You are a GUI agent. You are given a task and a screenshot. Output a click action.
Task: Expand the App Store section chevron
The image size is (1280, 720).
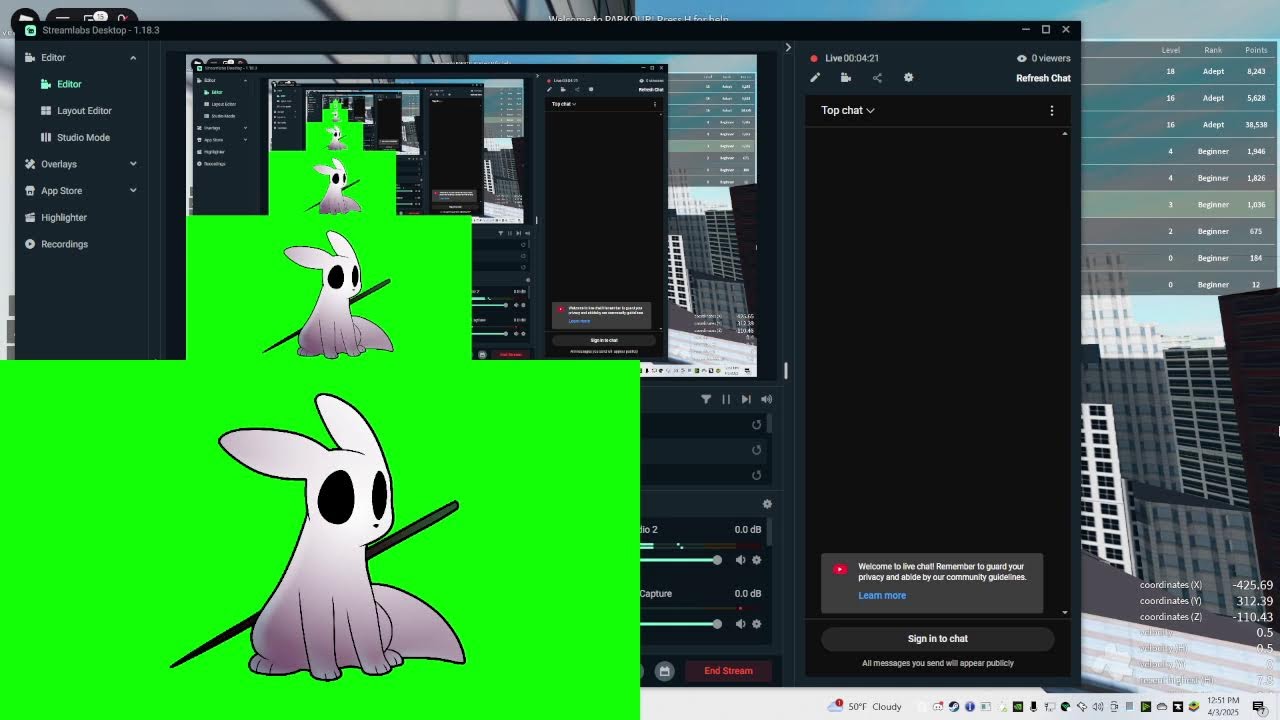[133, 191]
